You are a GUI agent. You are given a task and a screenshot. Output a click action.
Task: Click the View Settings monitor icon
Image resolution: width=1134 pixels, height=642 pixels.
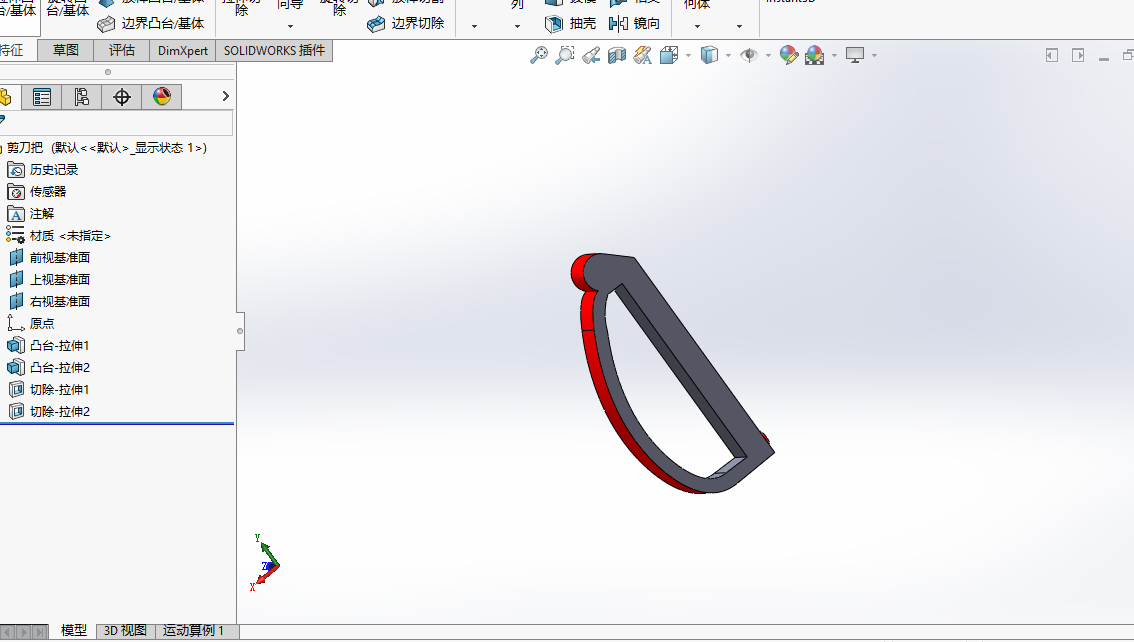coord(855,55)
